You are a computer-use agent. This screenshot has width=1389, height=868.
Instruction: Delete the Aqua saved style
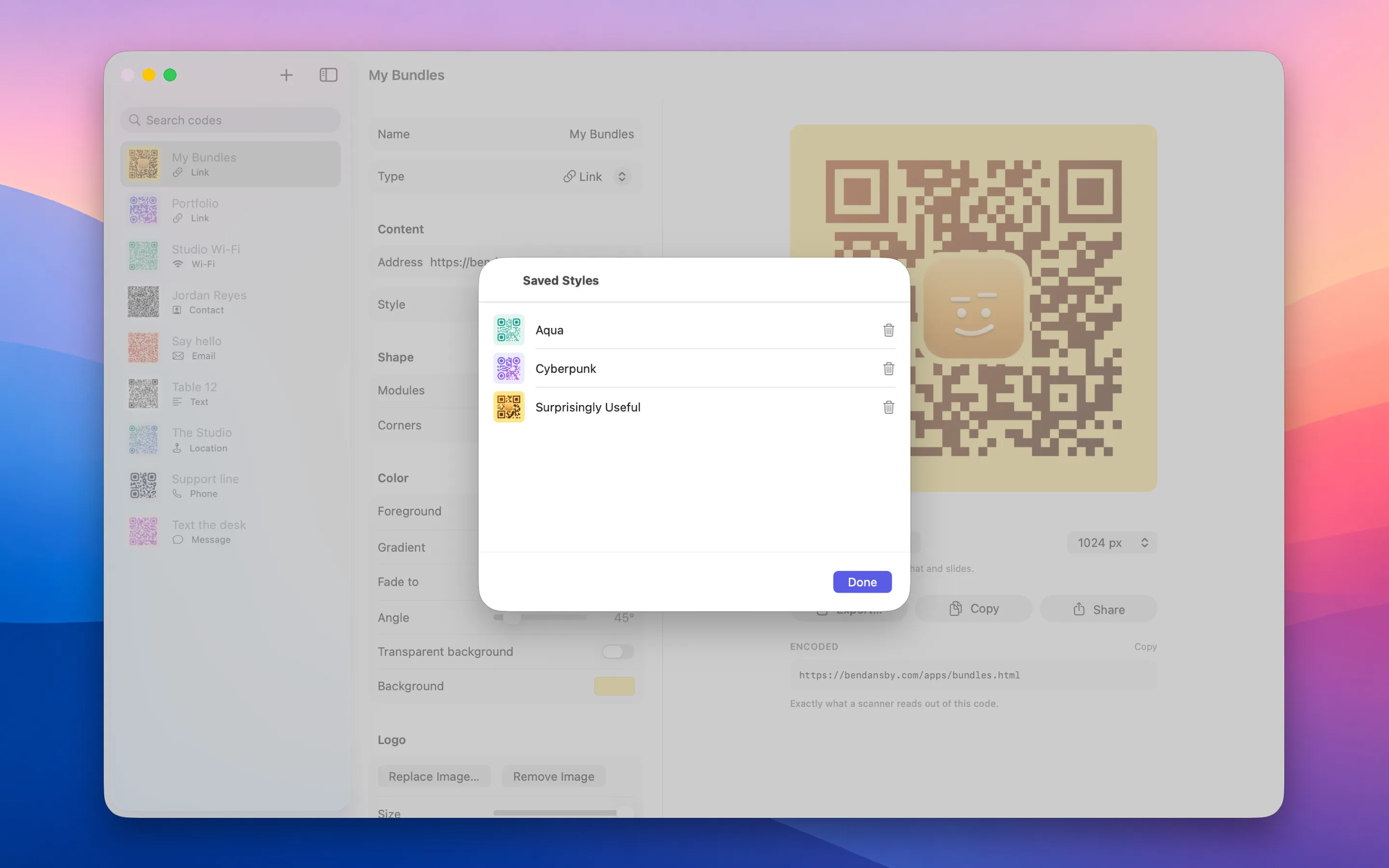tap(888, 330)
